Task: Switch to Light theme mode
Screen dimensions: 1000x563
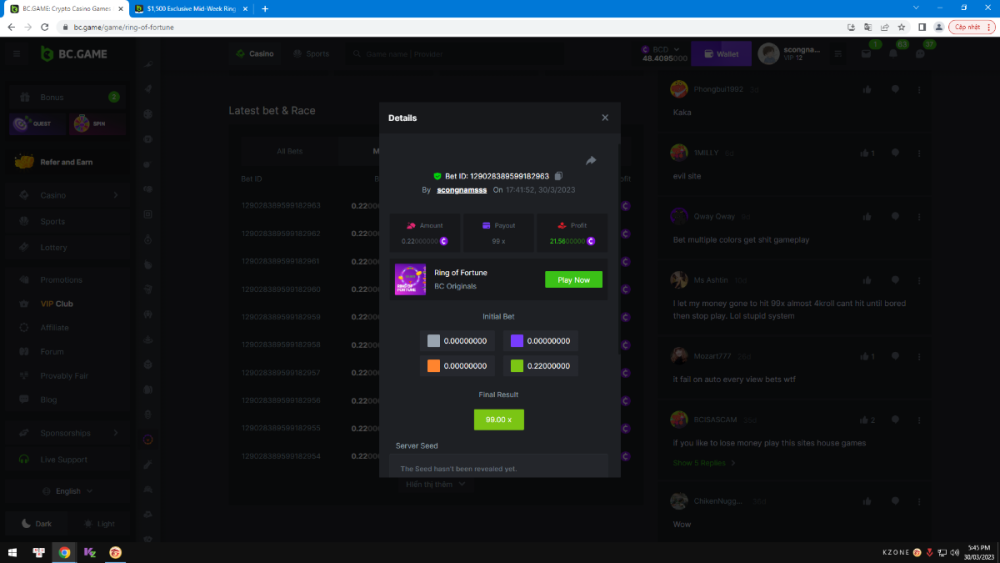Action: [98, 523]
